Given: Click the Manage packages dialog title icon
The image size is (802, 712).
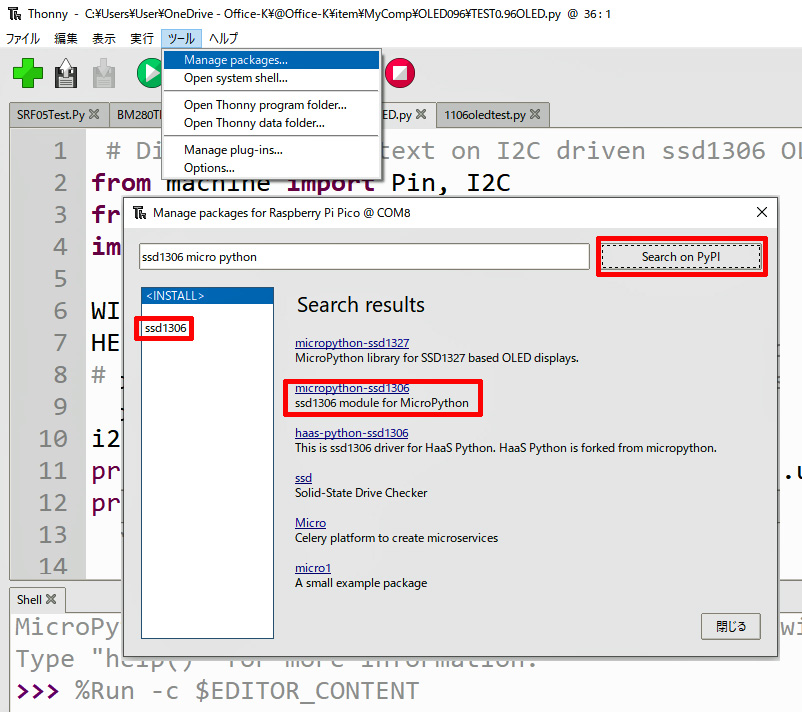Looking at the screenshot, I should click(x=140, y=213).
